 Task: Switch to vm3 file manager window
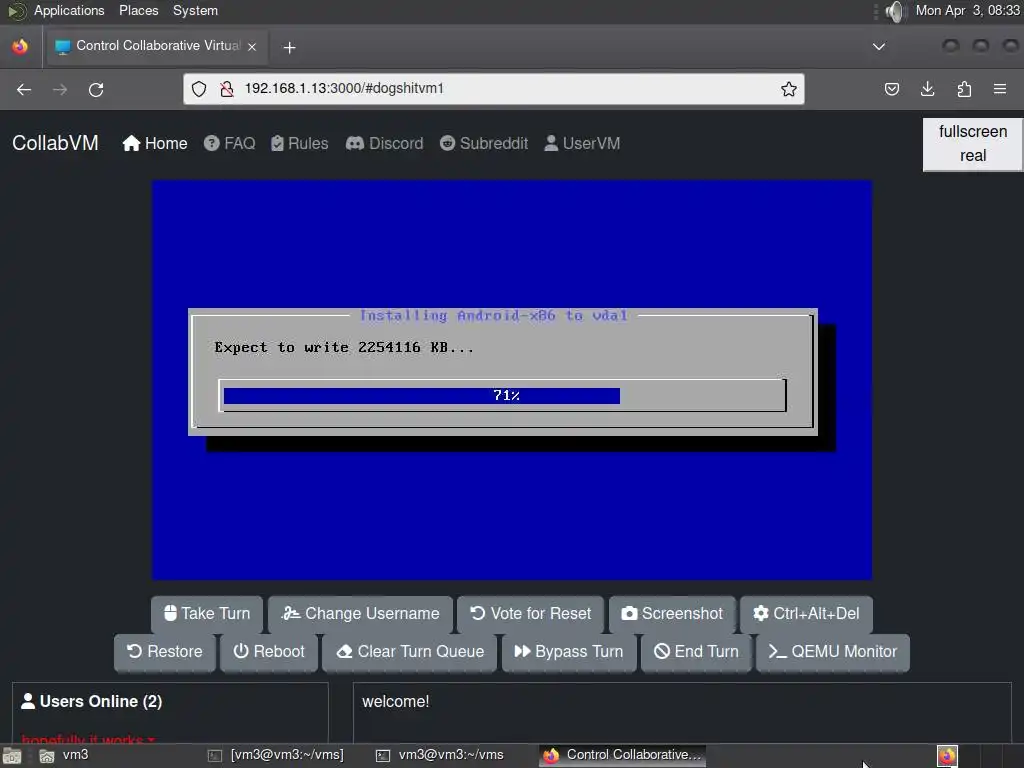coord(65,756)
